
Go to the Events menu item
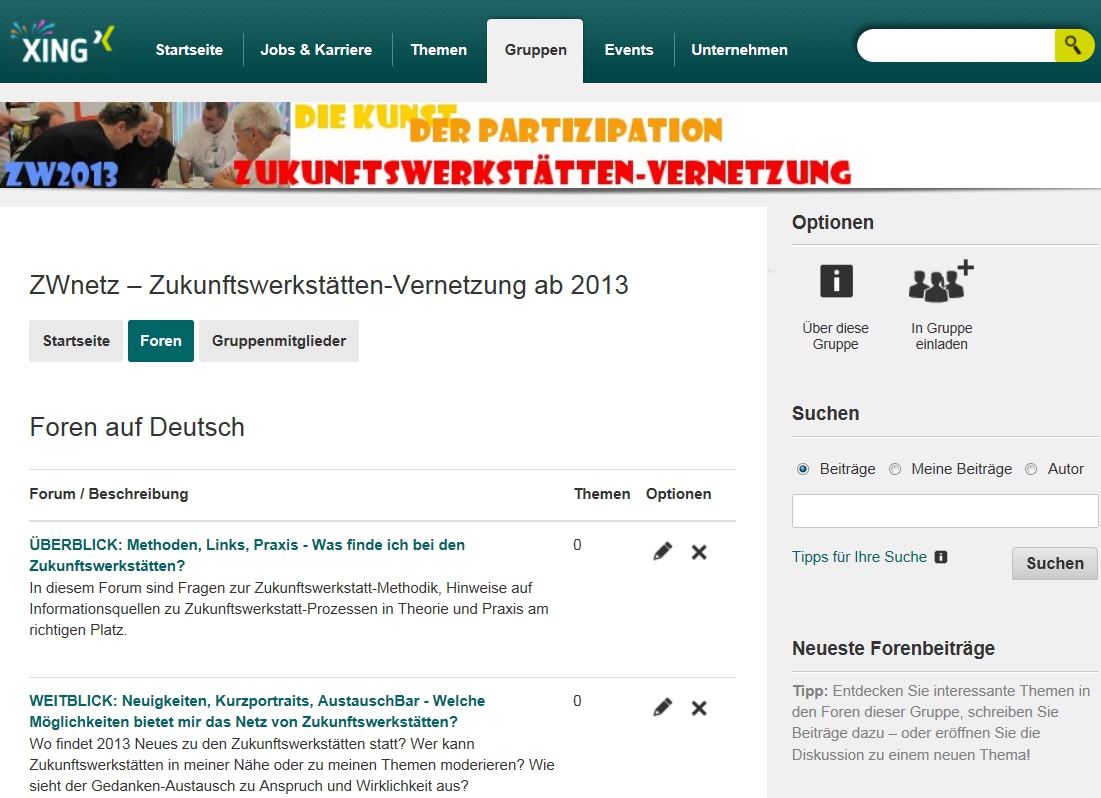629,50
